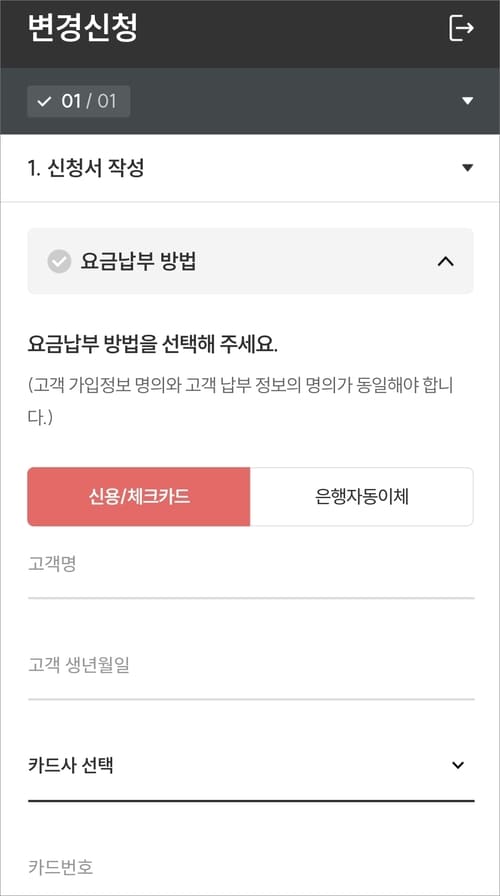Tap the exit icon in the header
Viewport: 500px width, 896px height.
pyautogui.click(x=461, y=28)
